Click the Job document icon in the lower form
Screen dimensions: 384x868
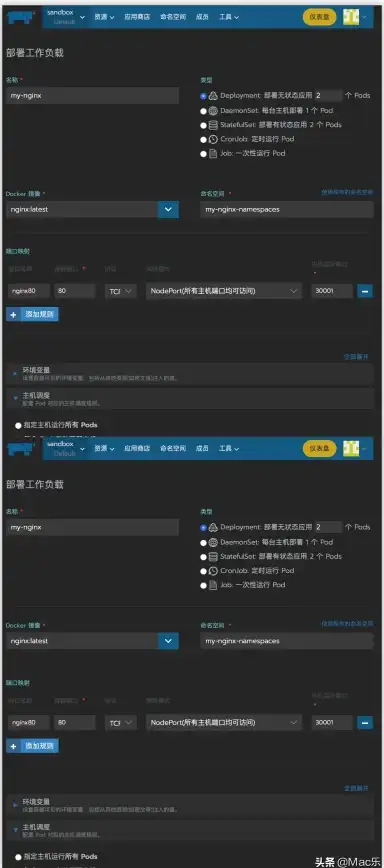click(214, 585)
